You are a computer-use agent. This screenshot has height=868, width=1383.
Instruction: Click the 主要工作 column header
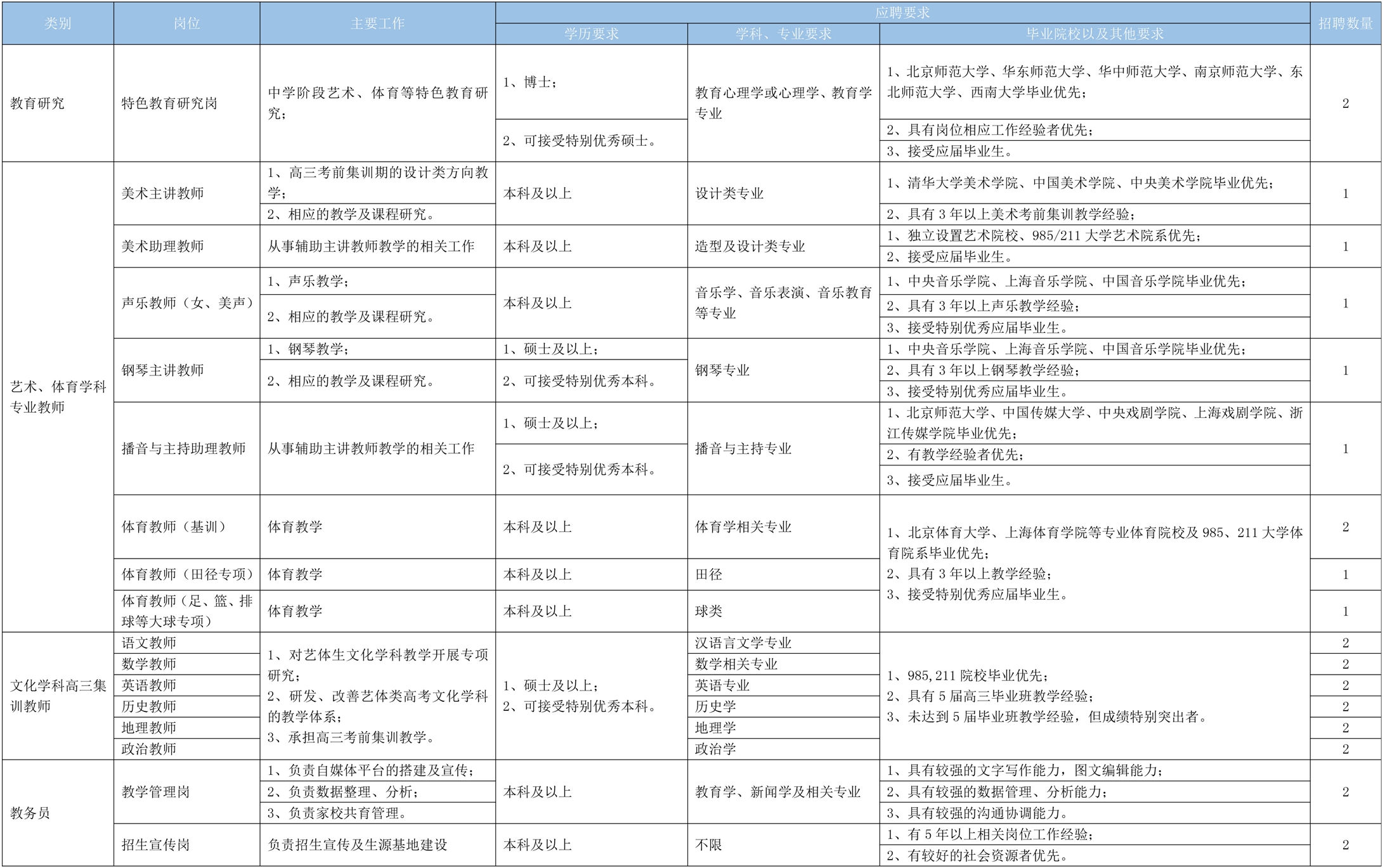click(377, 23)
